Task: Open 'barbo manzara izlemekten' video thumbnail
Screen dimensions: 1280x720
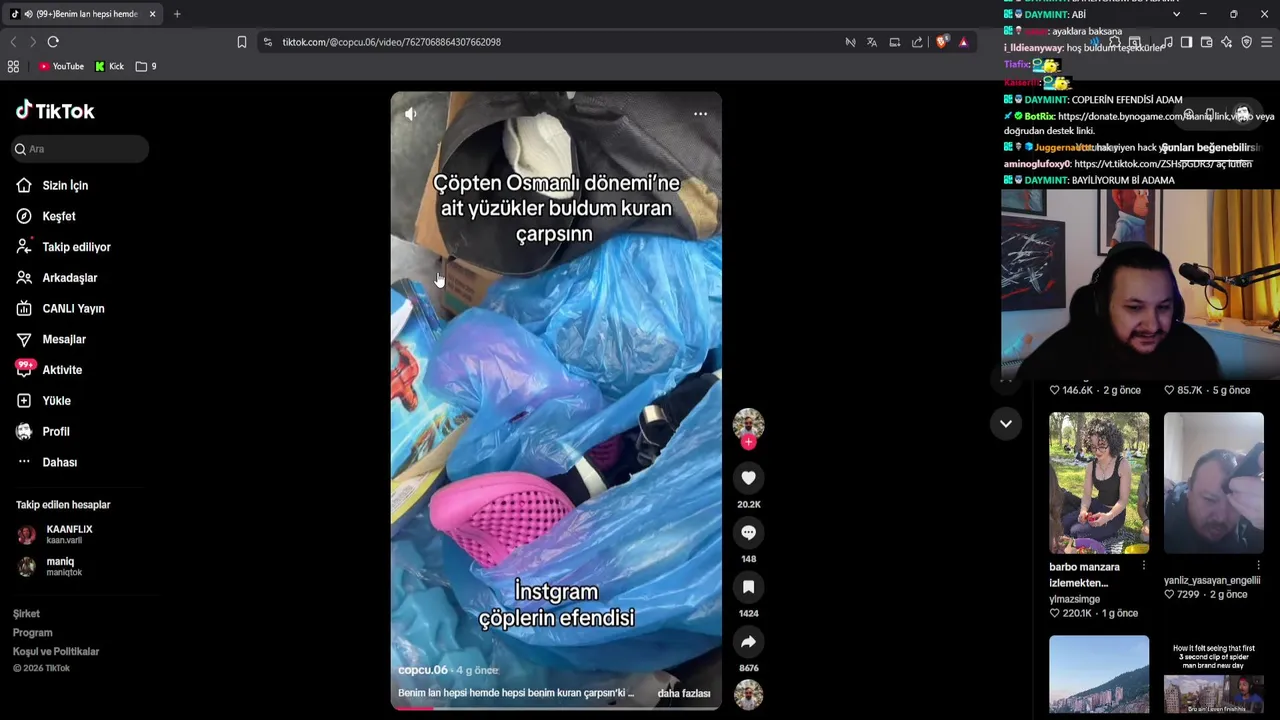Action: [1099, 483]
